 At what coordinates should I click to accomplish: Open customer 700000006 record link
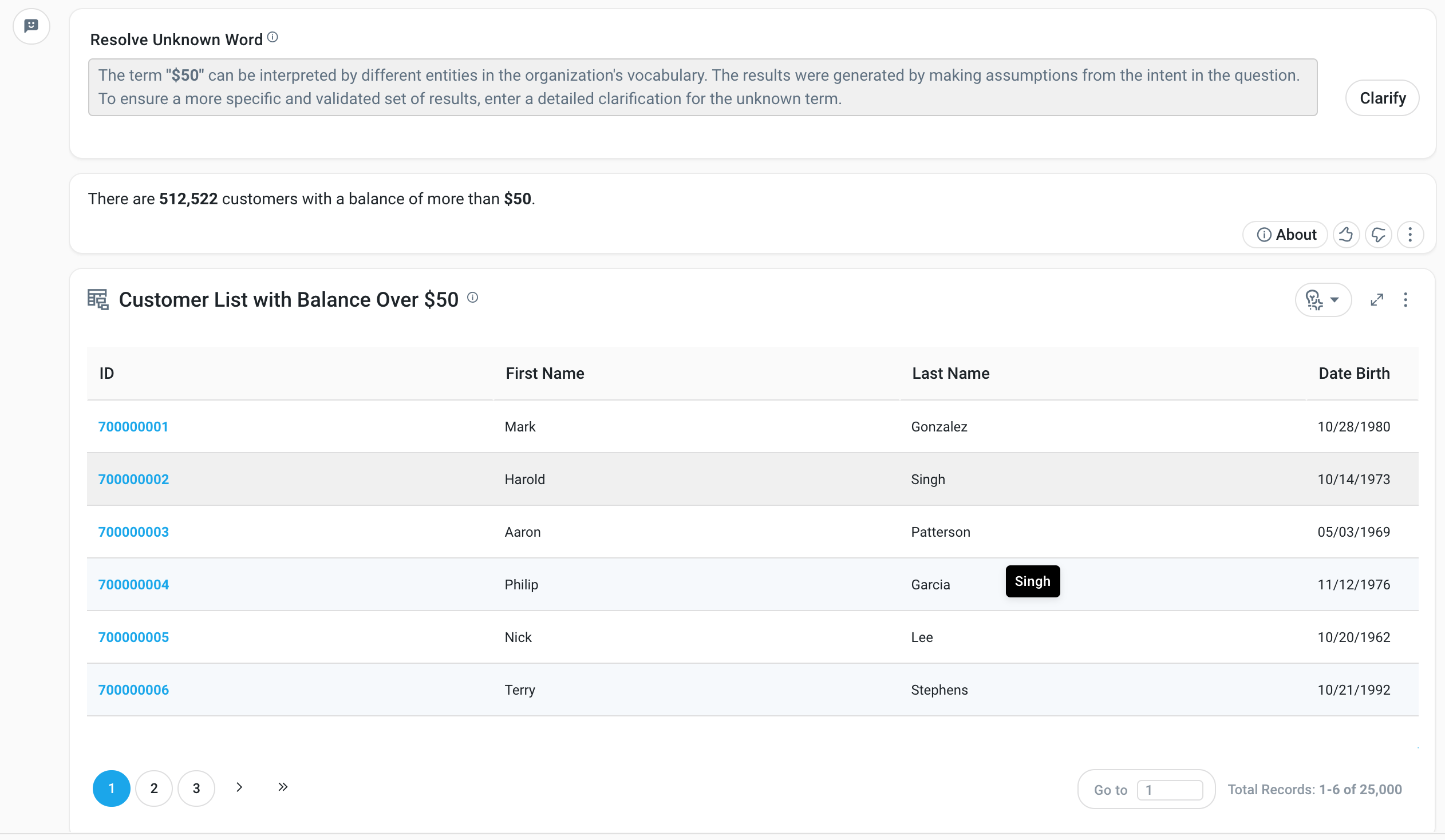133,690
